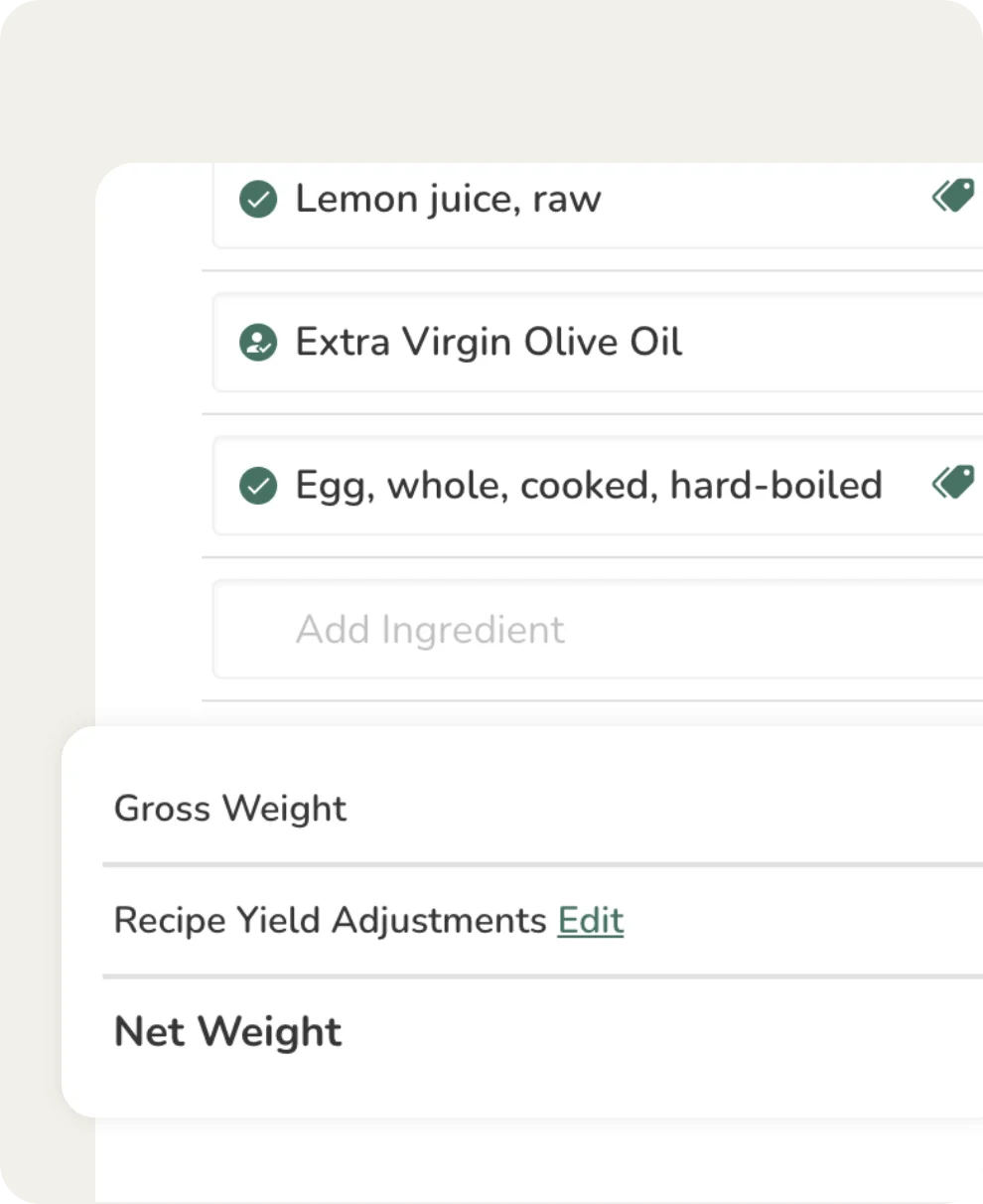Image resolution: width=983 pixels, height=1204 pixels.
Task: Click the Gross Weight label
Action: (x=230, y=809)
